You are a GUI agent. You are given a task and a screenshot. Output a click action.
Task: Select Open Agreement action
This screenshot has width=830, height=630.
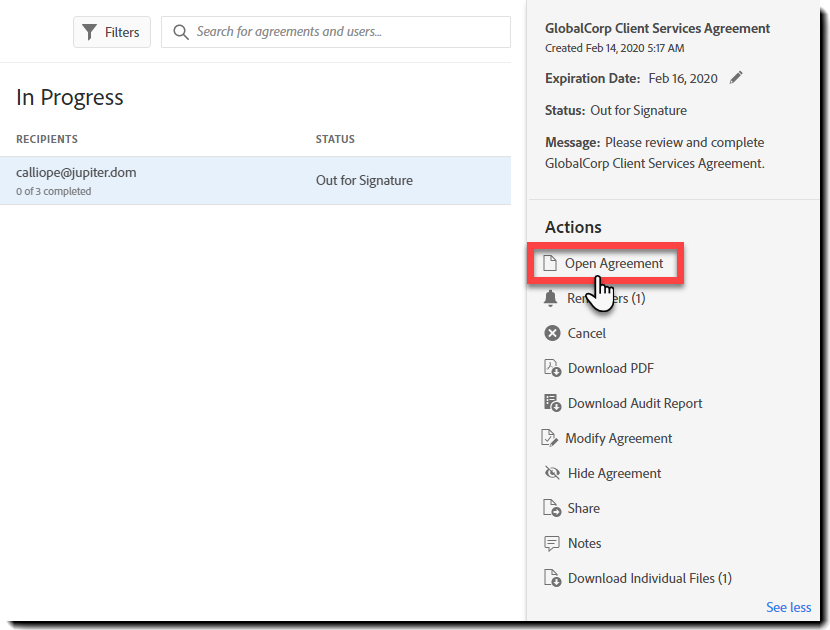(x=613, y=264)
